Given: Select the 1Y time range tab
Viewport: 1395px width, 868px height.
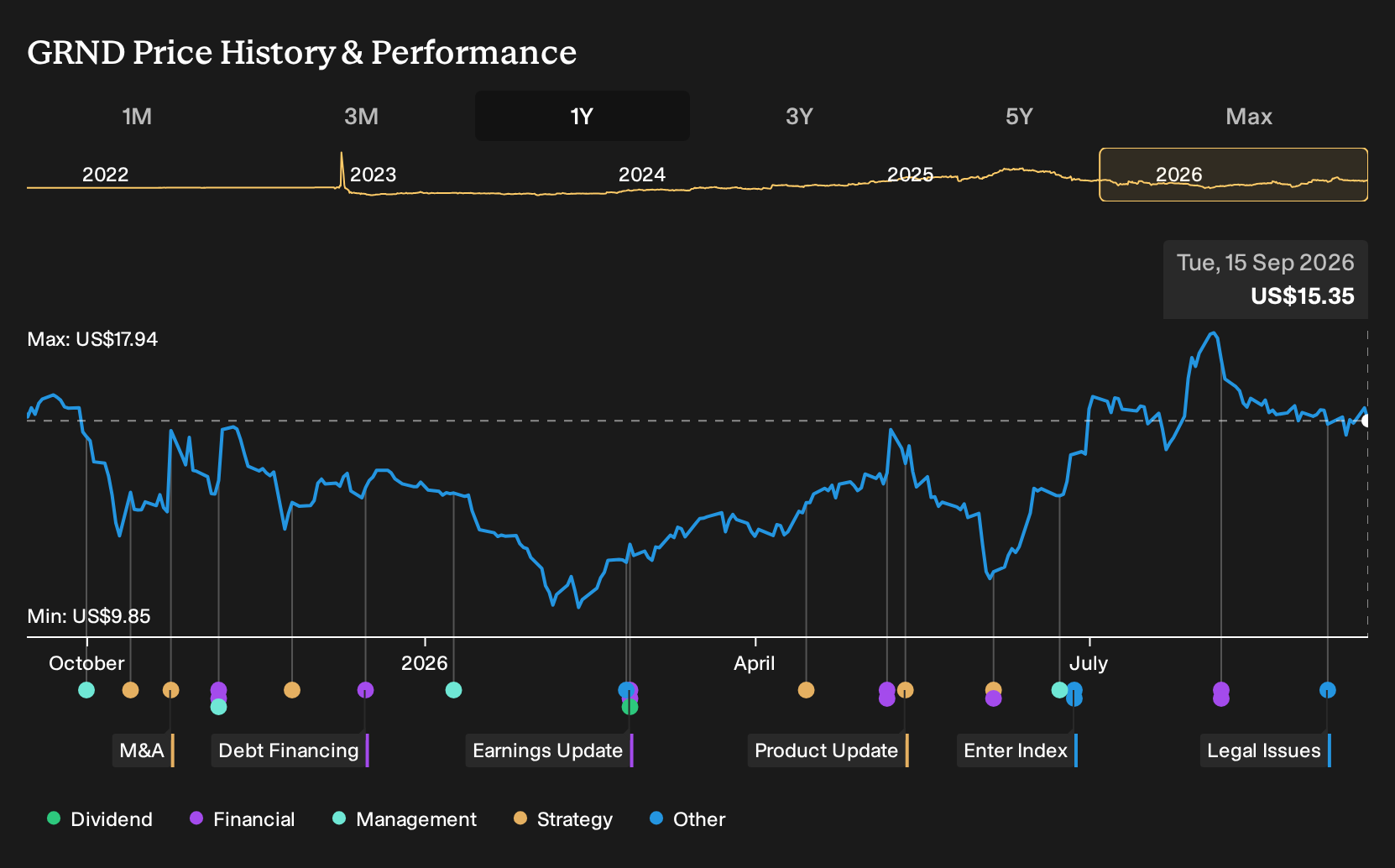Looking at the screenshot, I should [583, 116].
